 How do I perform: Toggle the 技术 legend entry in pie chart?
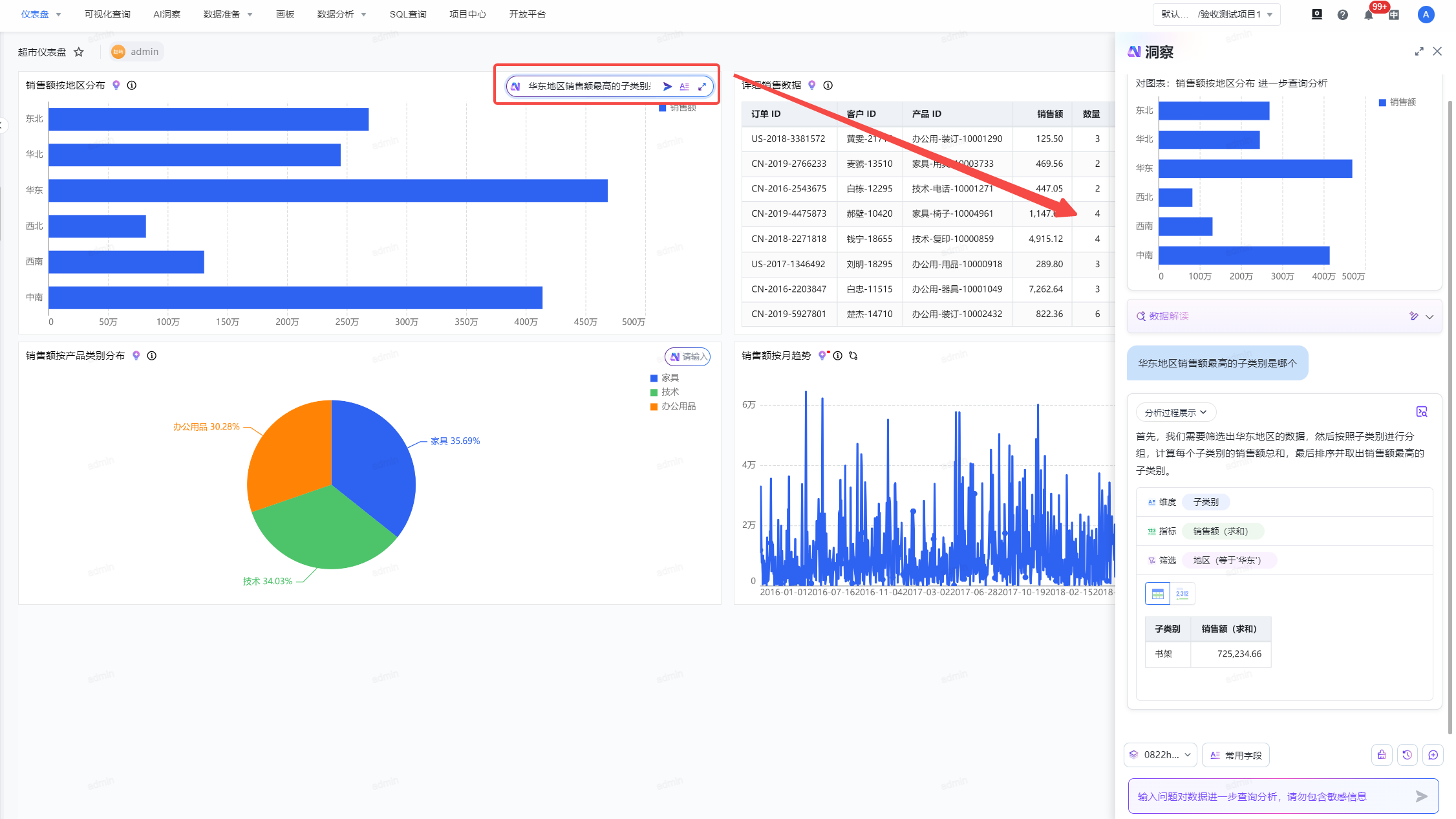664,392
